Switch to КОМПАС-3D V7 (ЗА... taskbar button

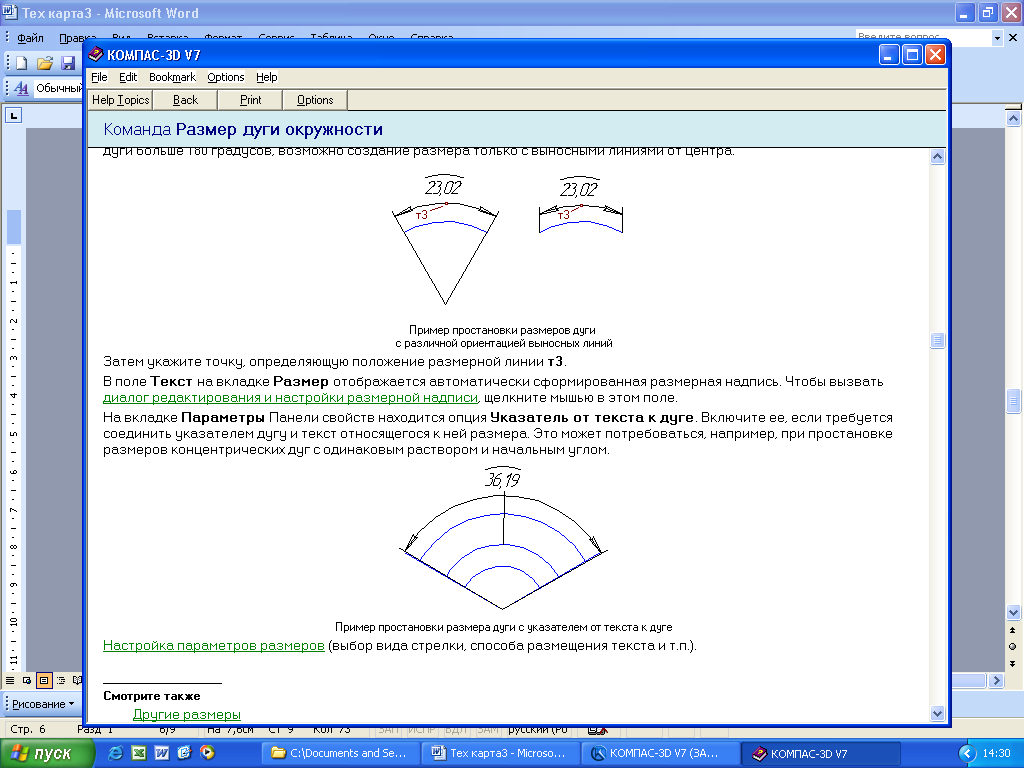[x=660, y=753]
